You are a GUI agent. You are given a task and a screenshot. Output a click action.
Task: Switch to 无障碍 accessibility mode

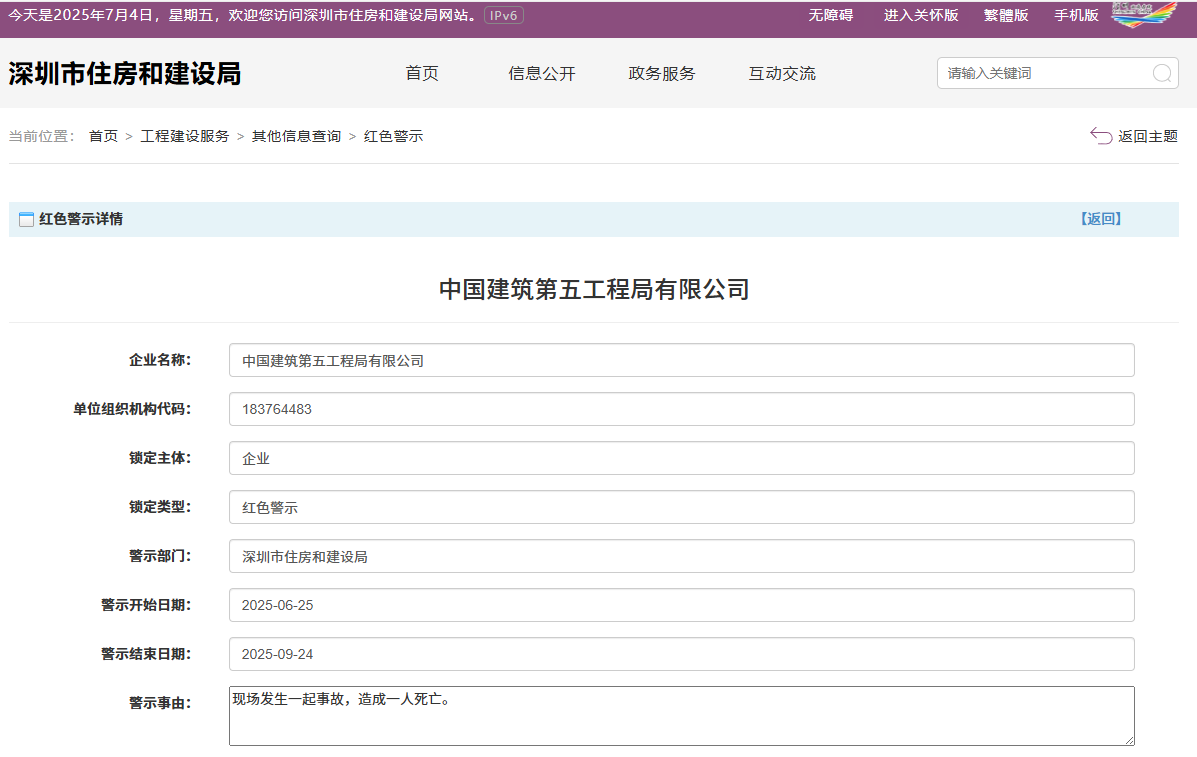click(x=831, y=15)
